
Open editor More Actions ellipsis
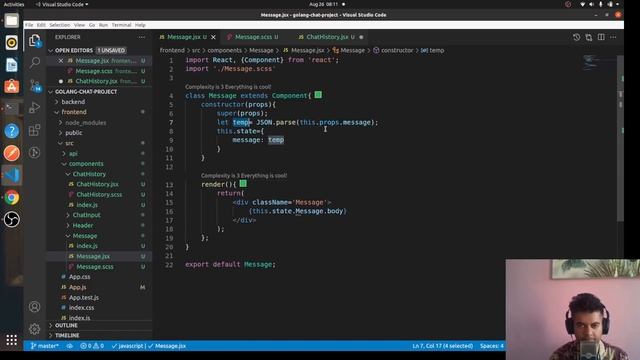pyautogui.click(x=613, y=37)
